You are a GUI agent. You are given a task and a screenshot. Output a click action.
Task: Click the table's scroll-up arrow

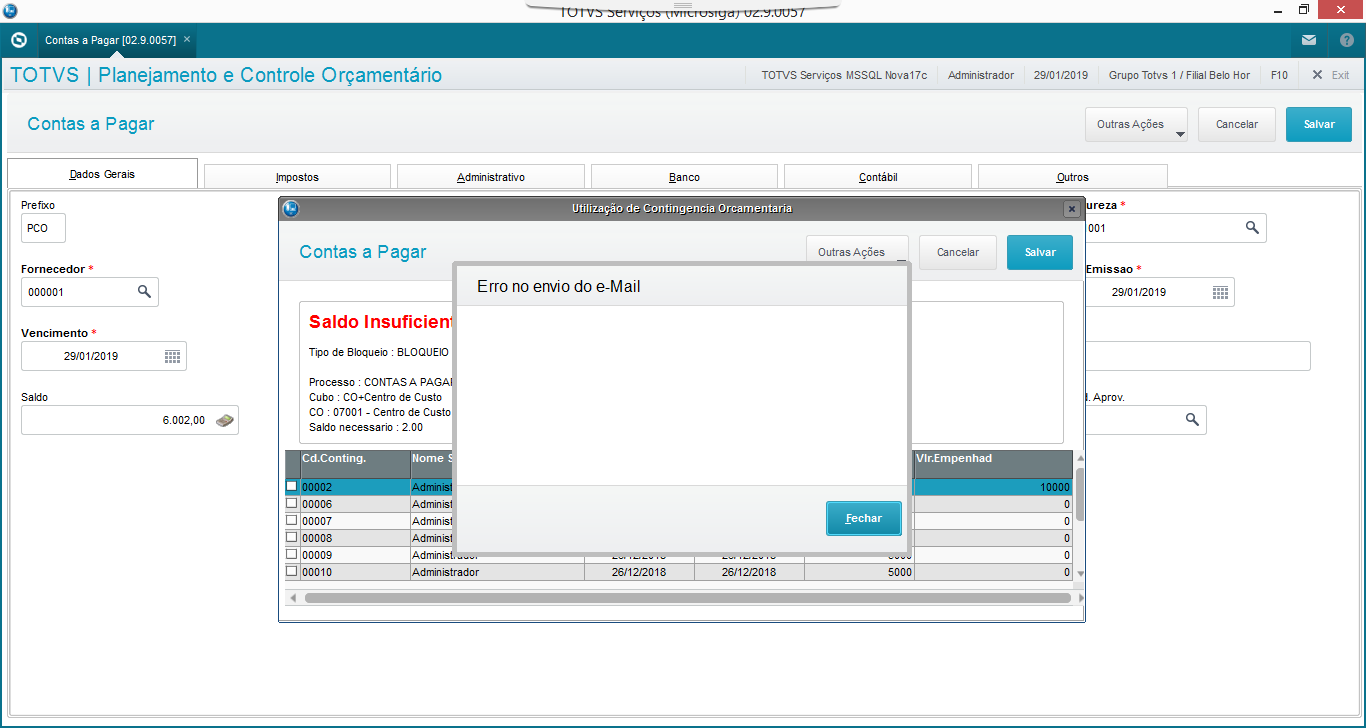click(1080, 458)
